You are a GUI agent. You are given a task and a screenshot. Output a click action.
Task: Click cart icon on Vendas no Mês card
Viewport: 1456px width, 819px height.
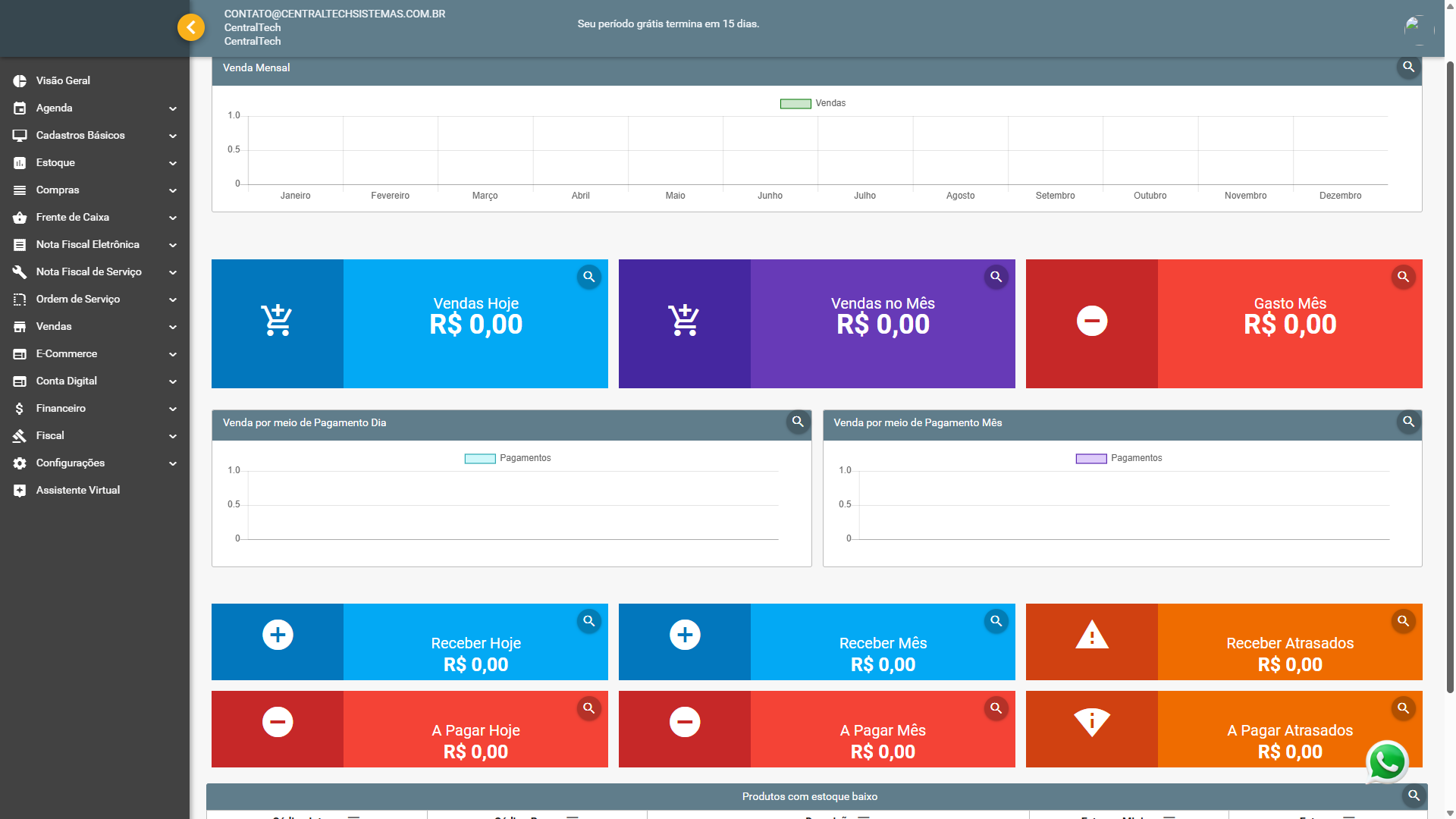pos(684,321)
